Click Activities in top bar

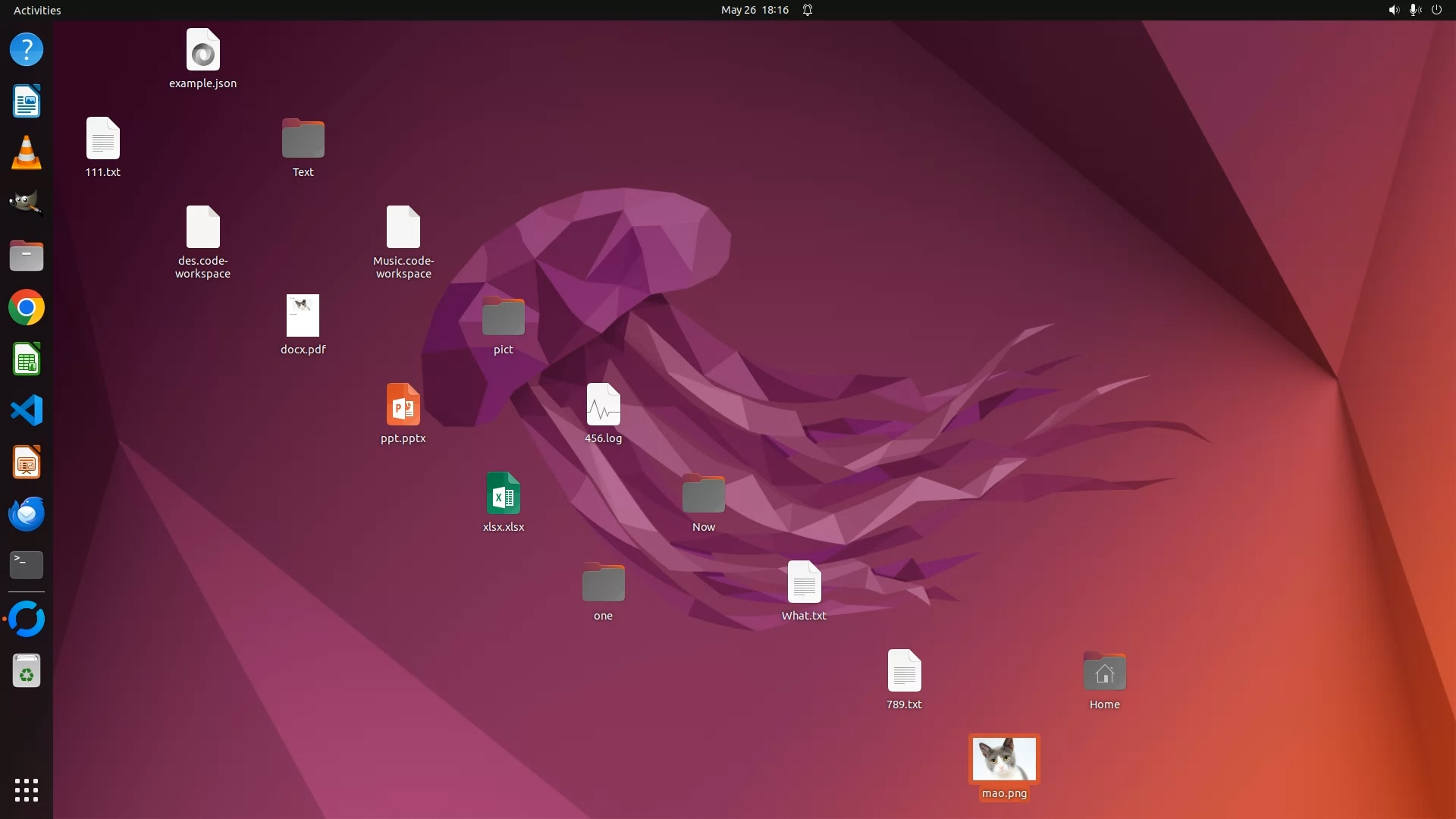point(37,10)
